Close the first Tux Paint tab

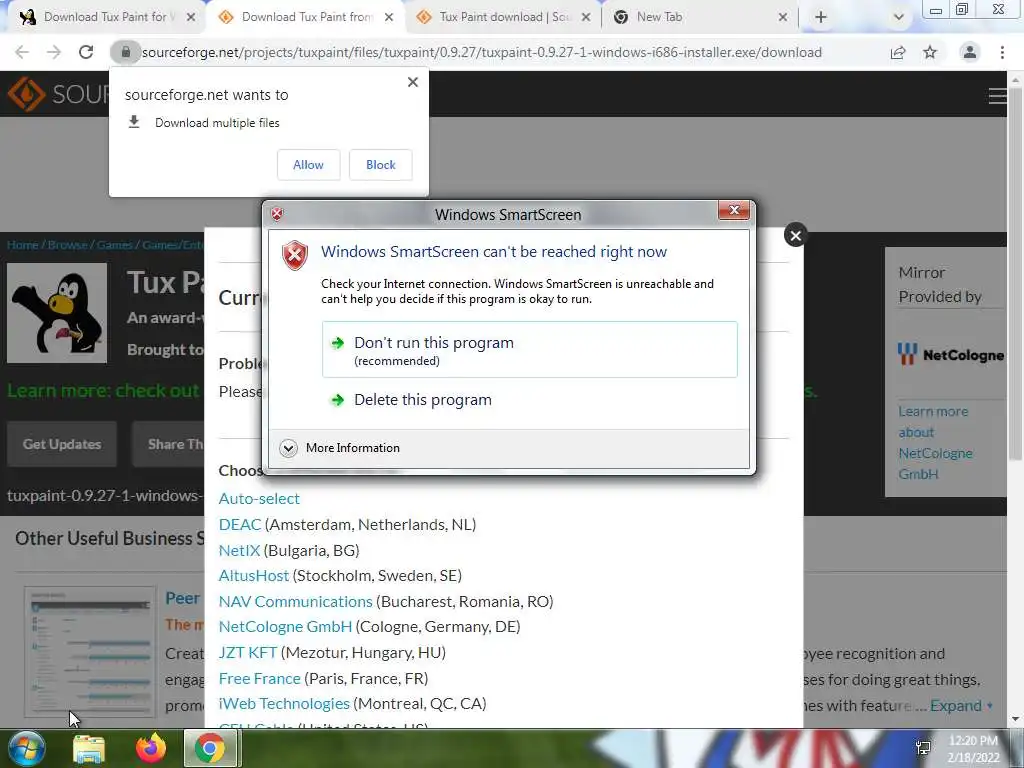(x=191, y=17)
